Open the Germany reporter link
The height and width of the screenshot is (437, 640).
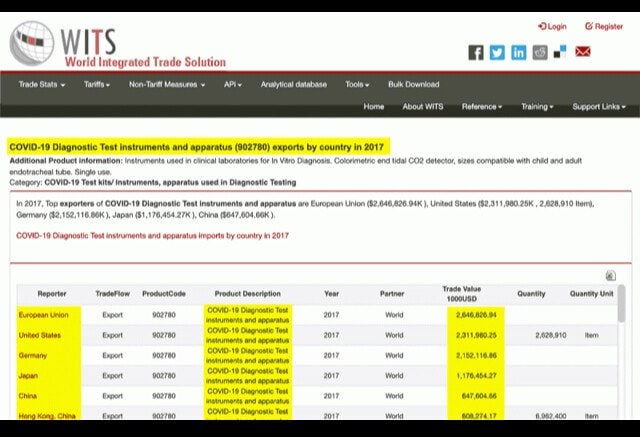tap(33, 355)
